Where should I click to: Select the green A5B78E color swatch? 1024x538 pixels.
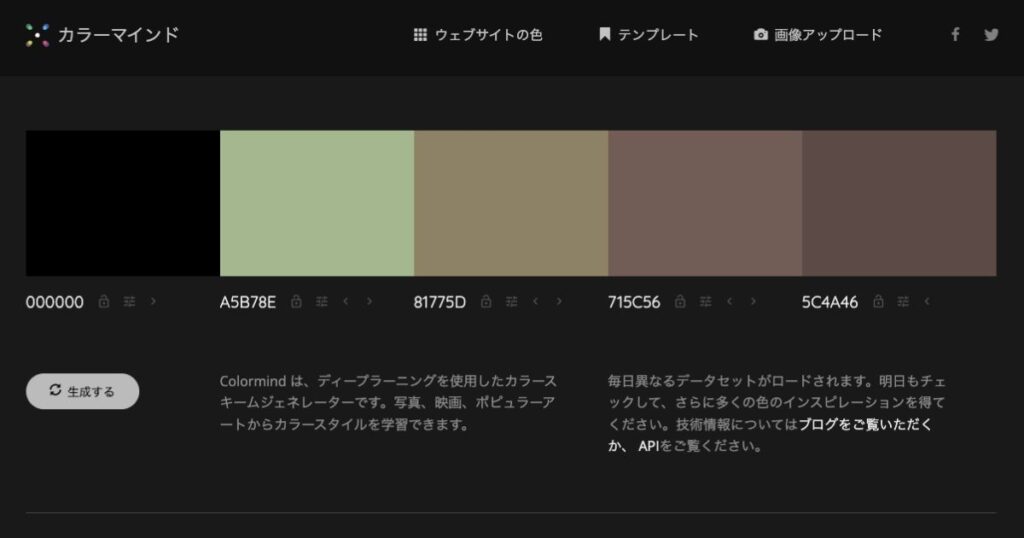317,203
